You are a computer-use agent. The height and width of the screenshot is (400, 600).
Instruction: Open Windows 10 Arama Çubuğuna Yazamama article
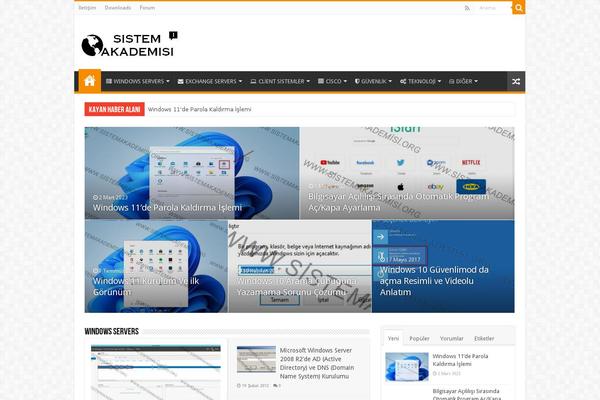pyautogui.click(x=300, y=266)
